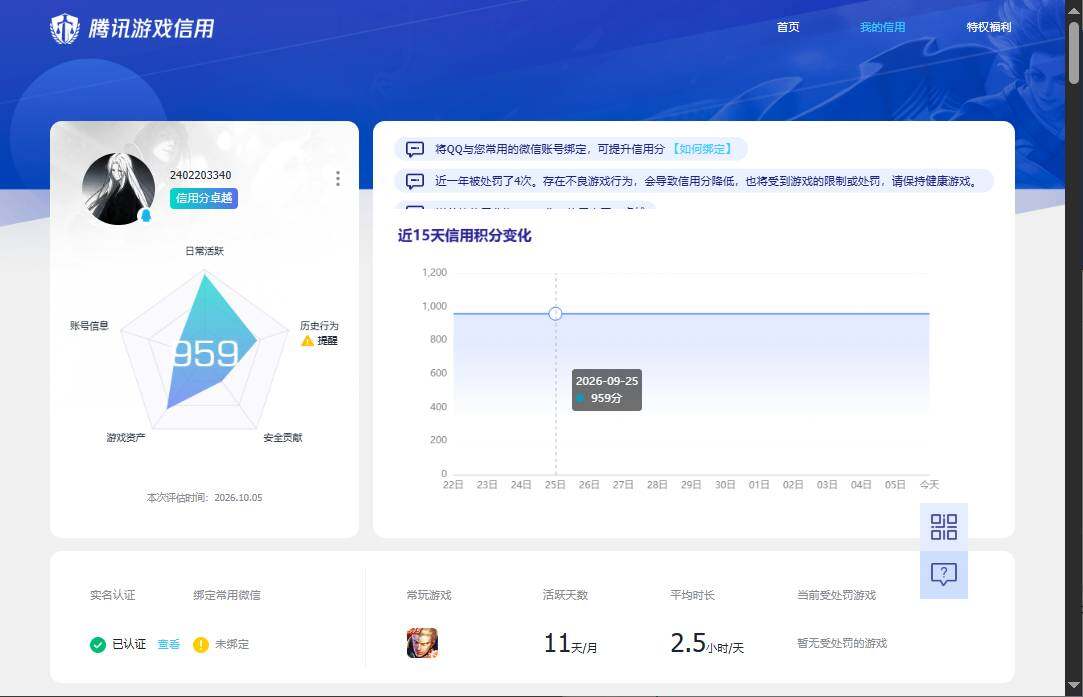Click the yellow exclamation icon beside 未绑定
Viewport: 1083px width, 697px height.
(x=200, y=645)
